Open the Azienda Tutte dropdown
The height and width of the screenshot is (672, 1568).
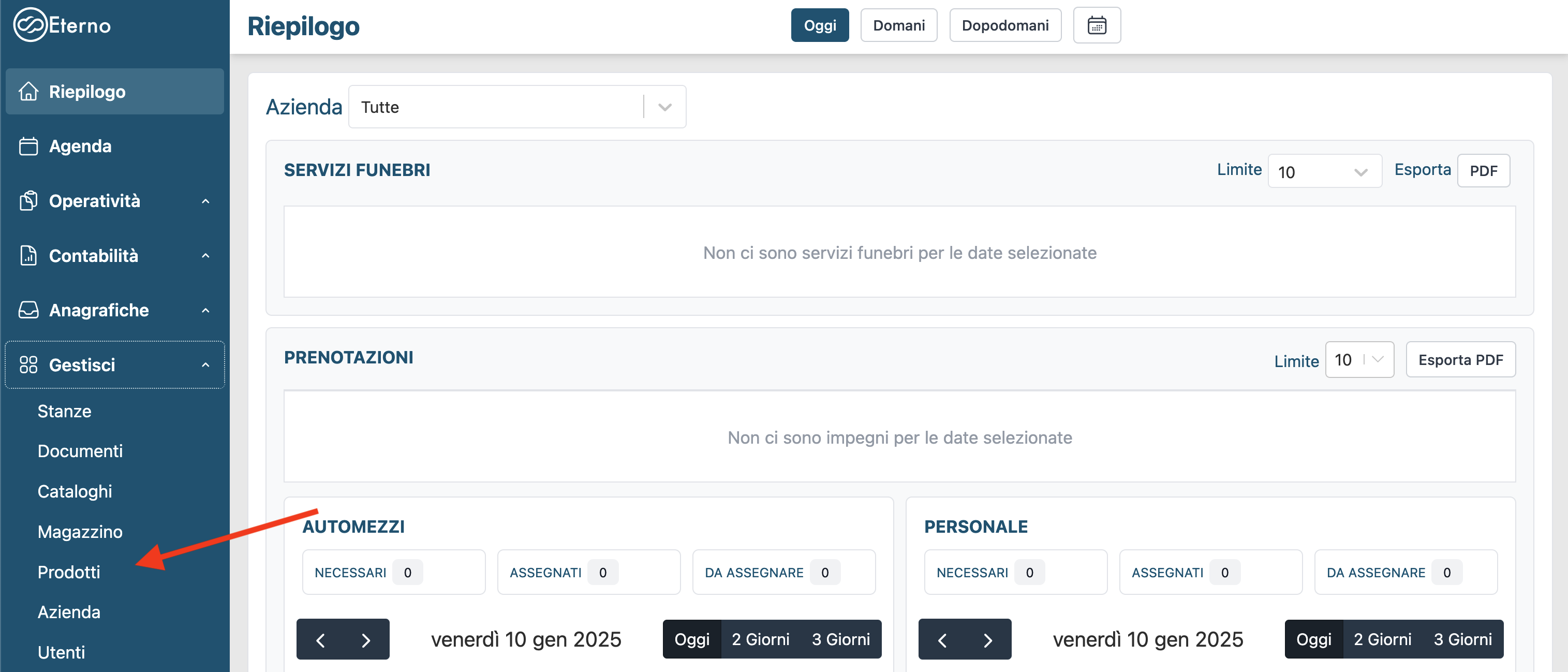click(517, 107)
